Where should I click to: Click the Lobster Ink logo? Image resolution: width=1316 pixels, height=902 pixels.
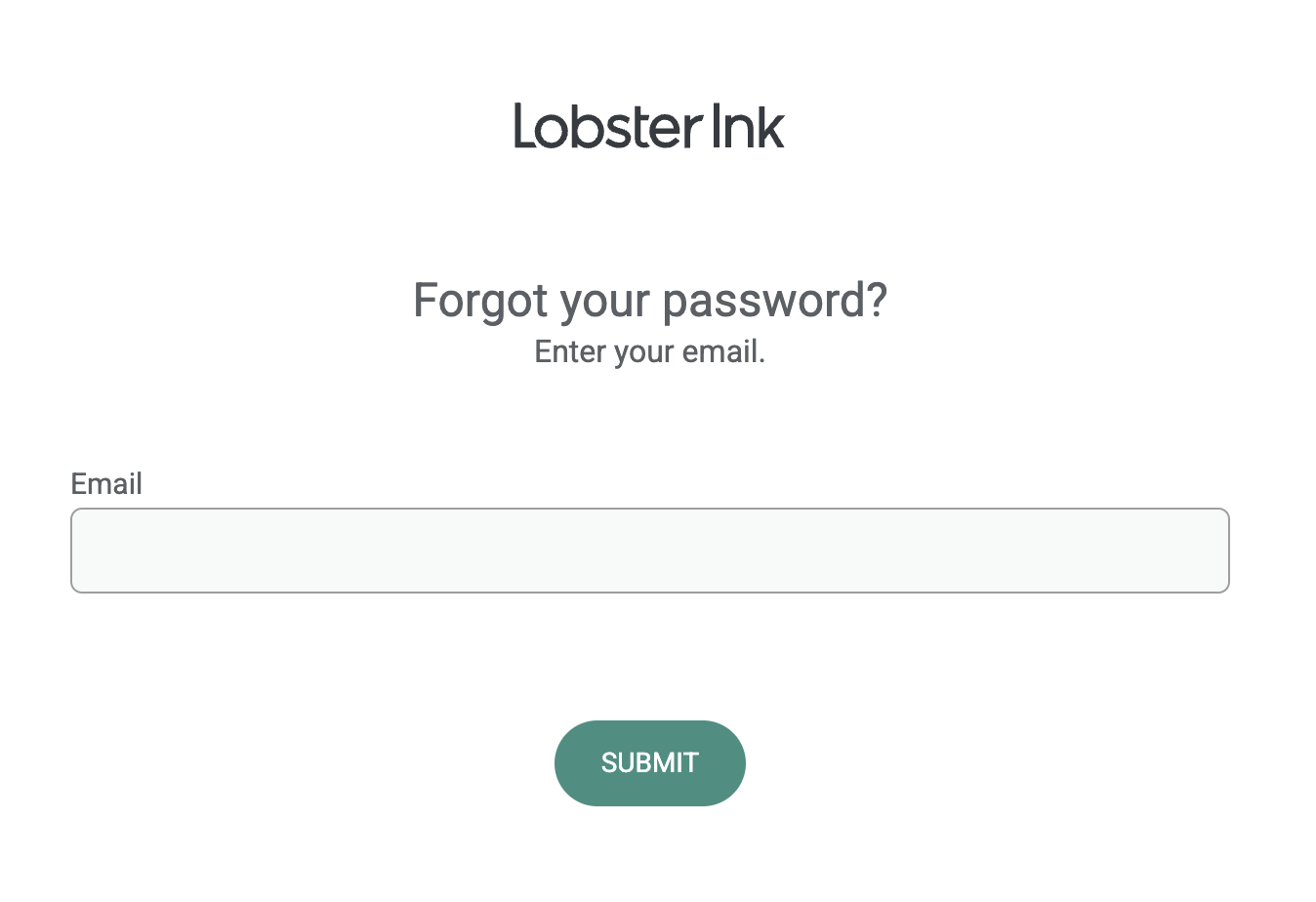pyautogui.click(x=649, y=126)
